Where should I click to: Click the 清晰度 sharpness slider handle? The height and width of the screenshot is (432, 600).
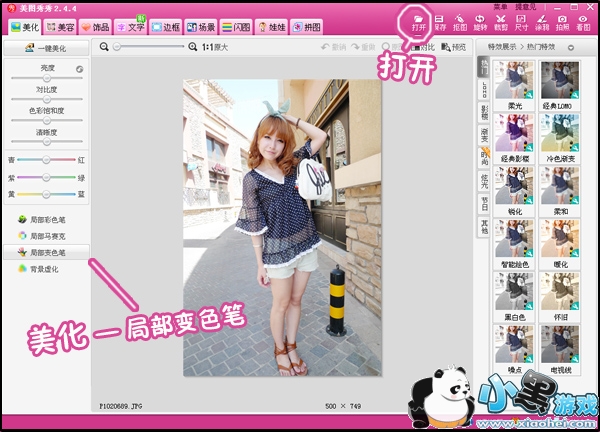point(47,142)
